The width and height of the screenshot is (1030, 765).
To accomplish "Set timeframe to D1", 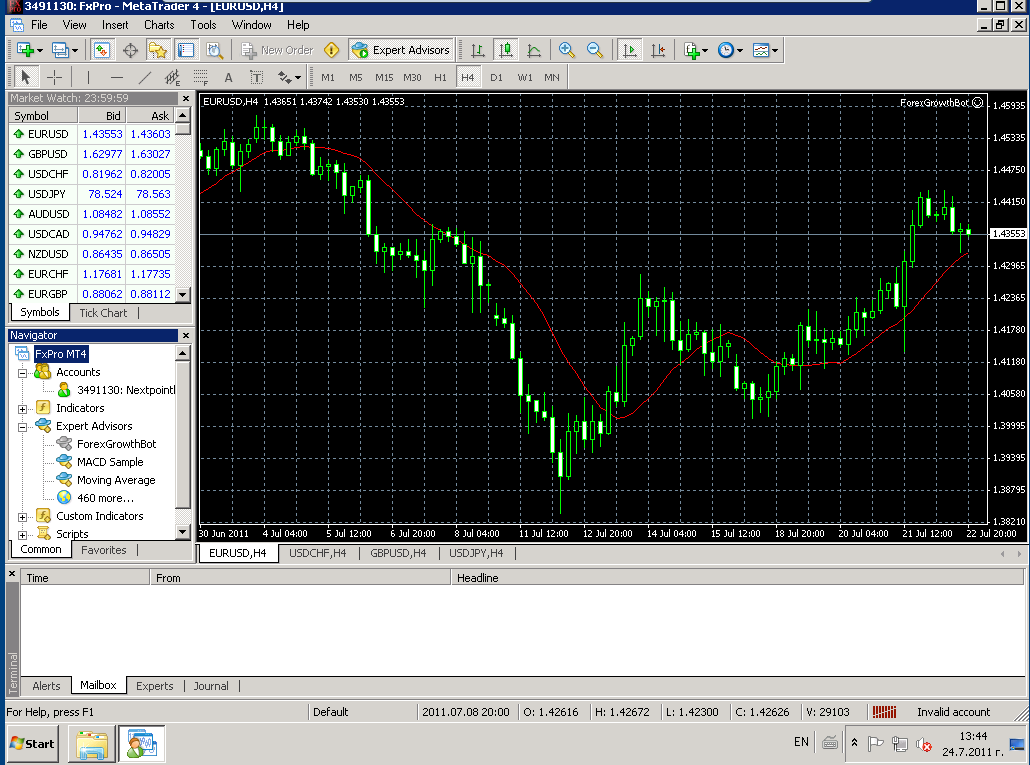I will point(496,77).
